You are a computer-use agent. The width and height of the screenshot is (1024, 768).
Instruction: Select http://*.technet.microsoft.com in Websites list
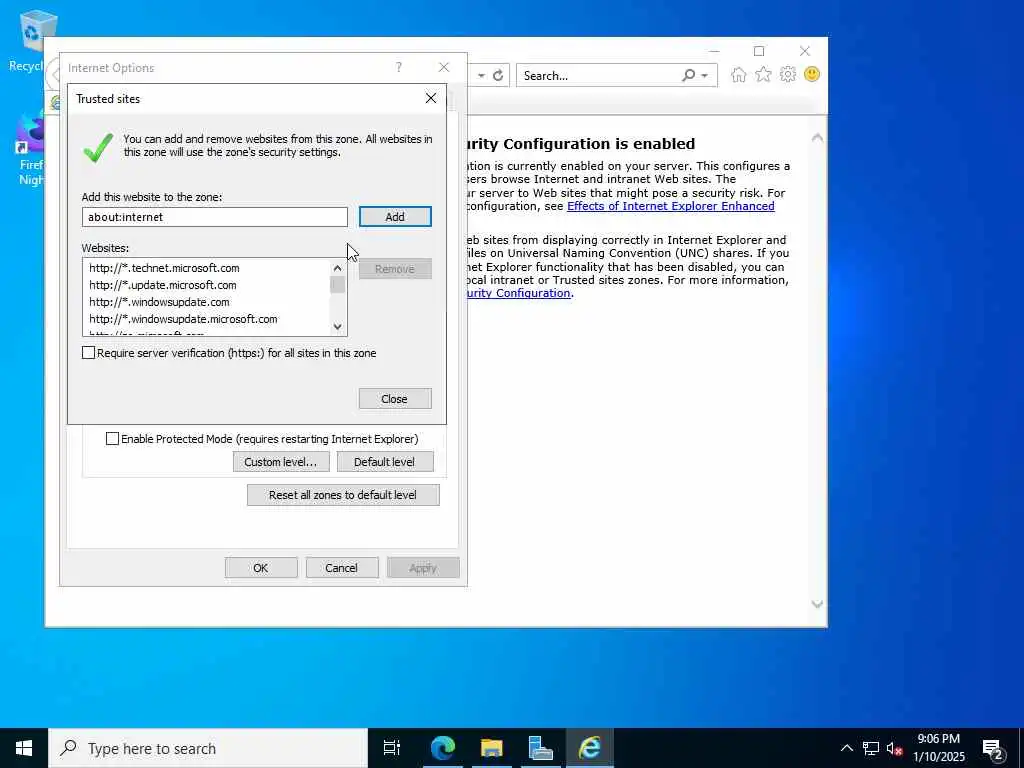[x=165, y=268]
